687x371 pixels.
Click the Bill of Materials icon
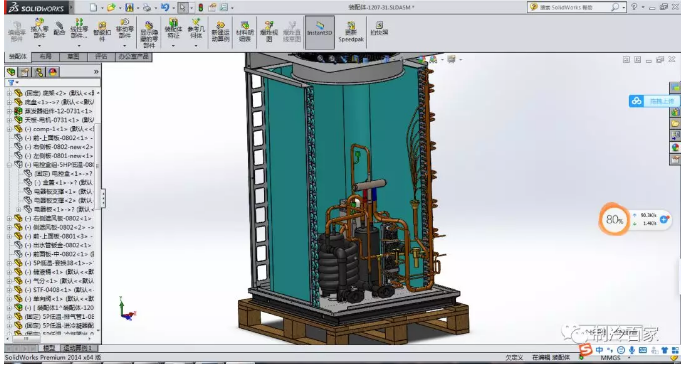[x=245, y=32]
